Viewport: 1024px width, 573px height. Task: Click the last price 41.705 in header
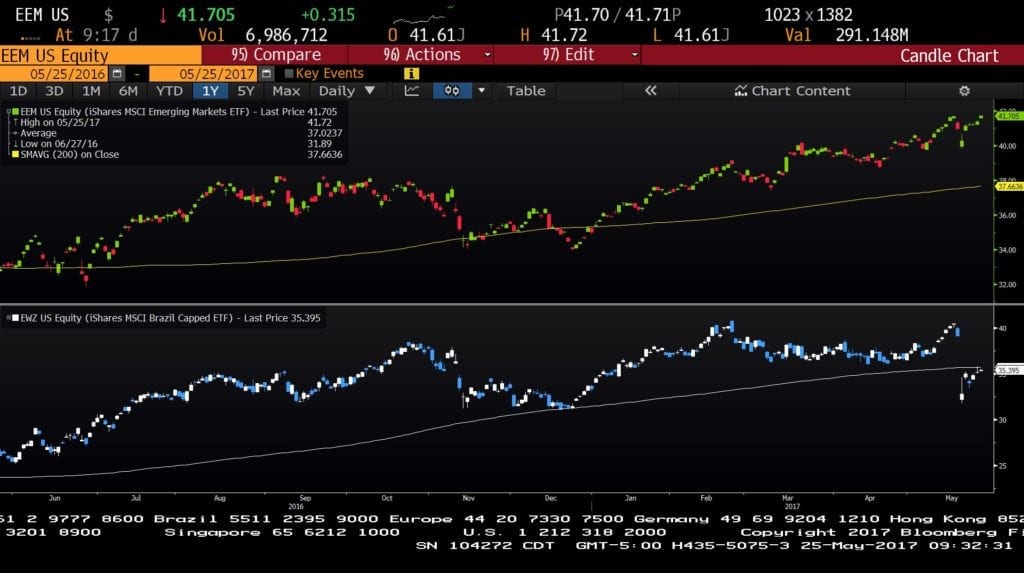[x=206, y=14]
